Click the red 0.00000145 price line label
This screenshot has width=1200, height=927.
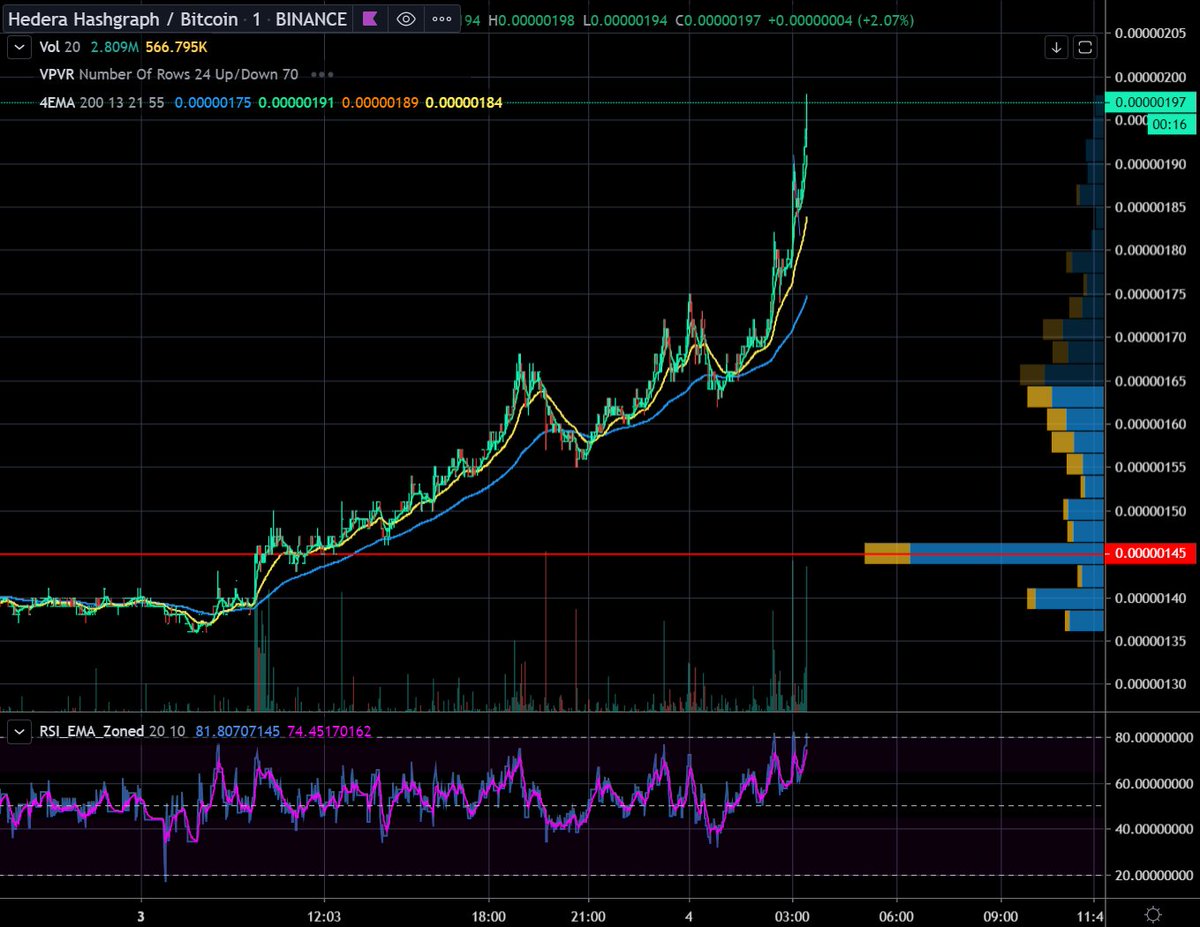1148,554
